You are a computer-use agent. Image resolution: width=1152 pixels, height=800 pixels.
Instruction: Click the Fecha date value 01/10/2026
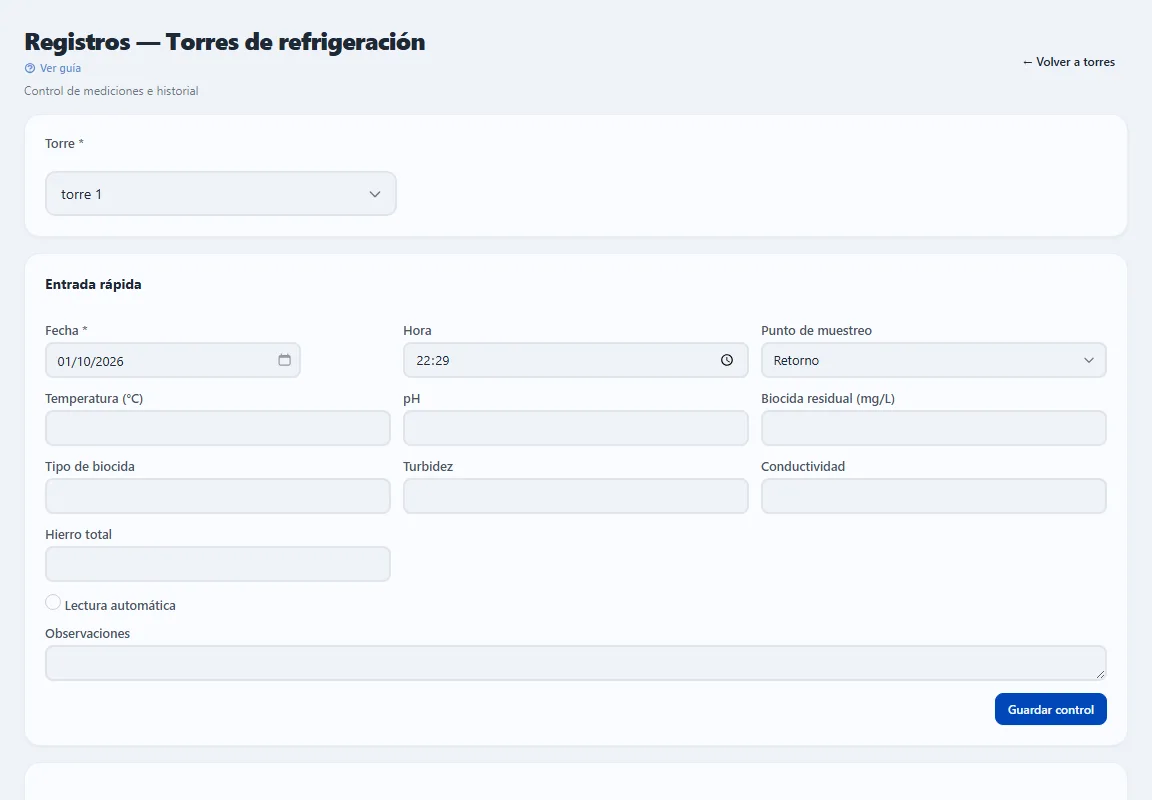[90, 361]
